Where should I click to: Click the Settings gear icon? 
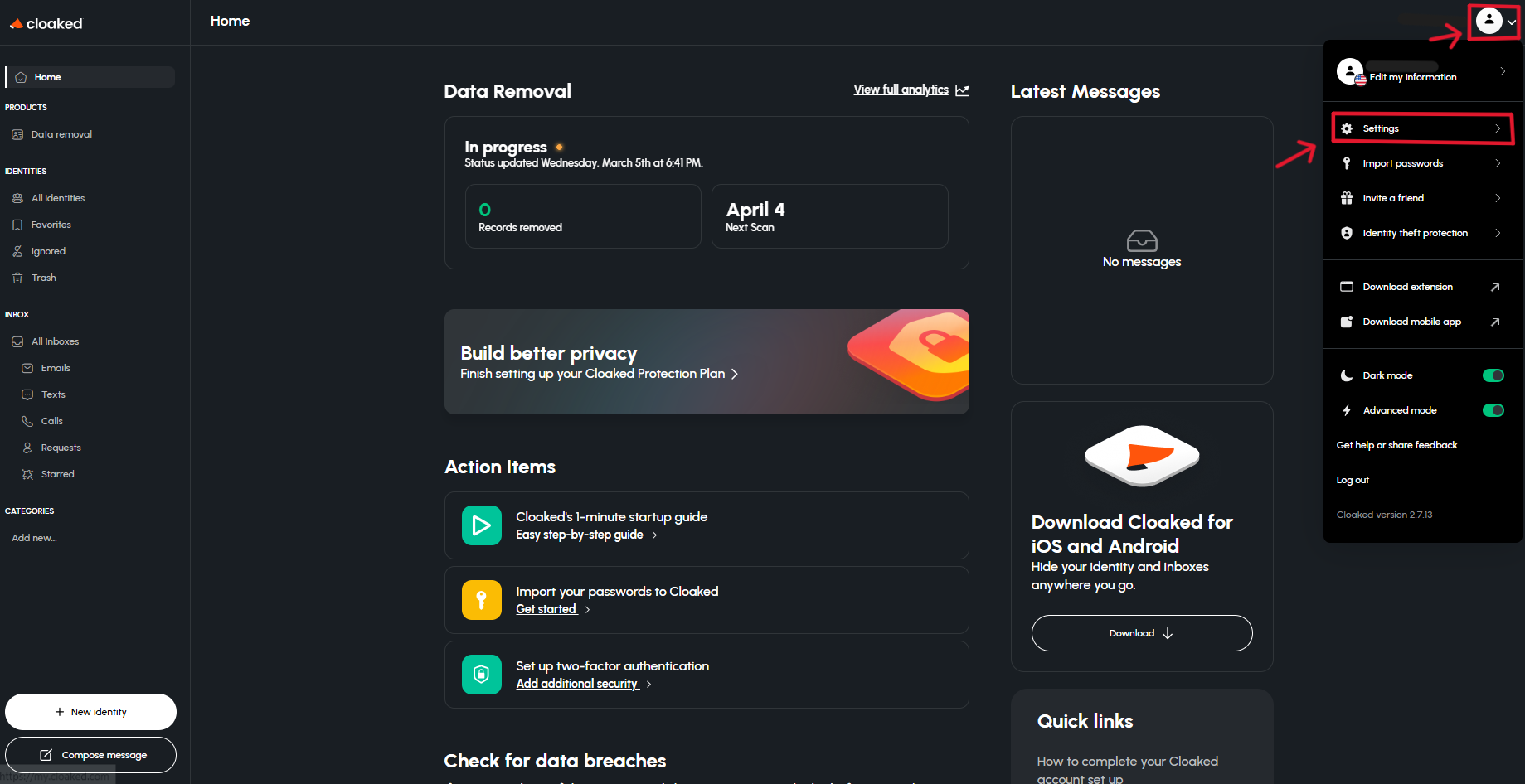tap(1347, 128)
